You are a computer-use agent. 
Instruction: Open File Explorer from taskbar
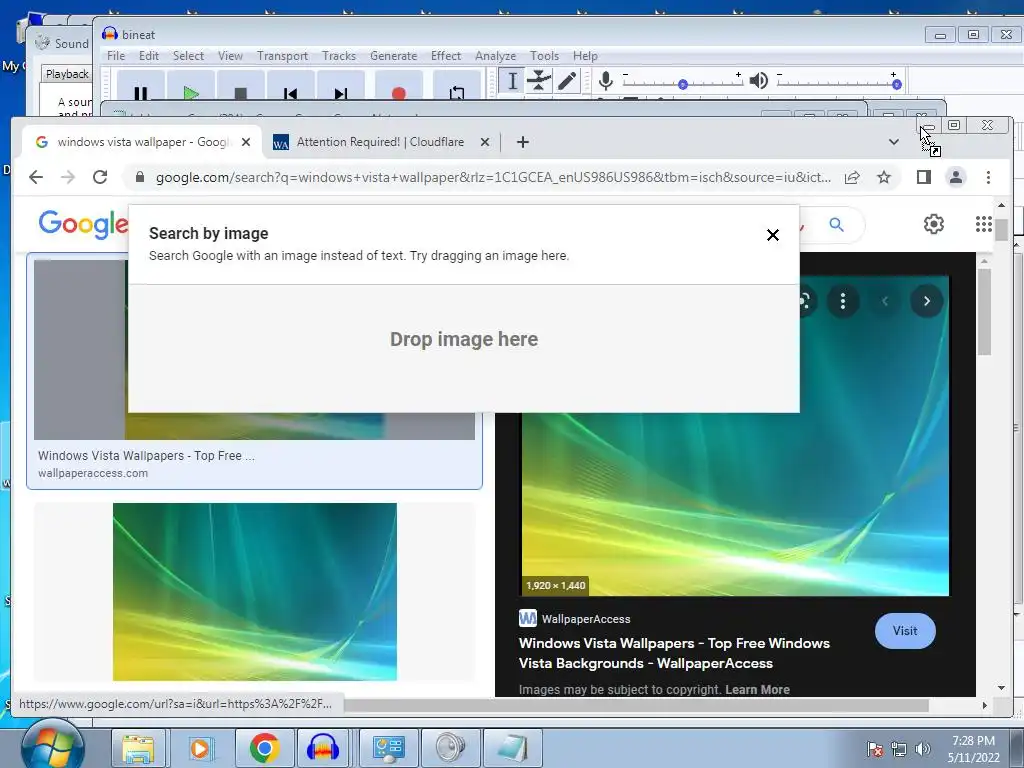click(x=138, y=748)
